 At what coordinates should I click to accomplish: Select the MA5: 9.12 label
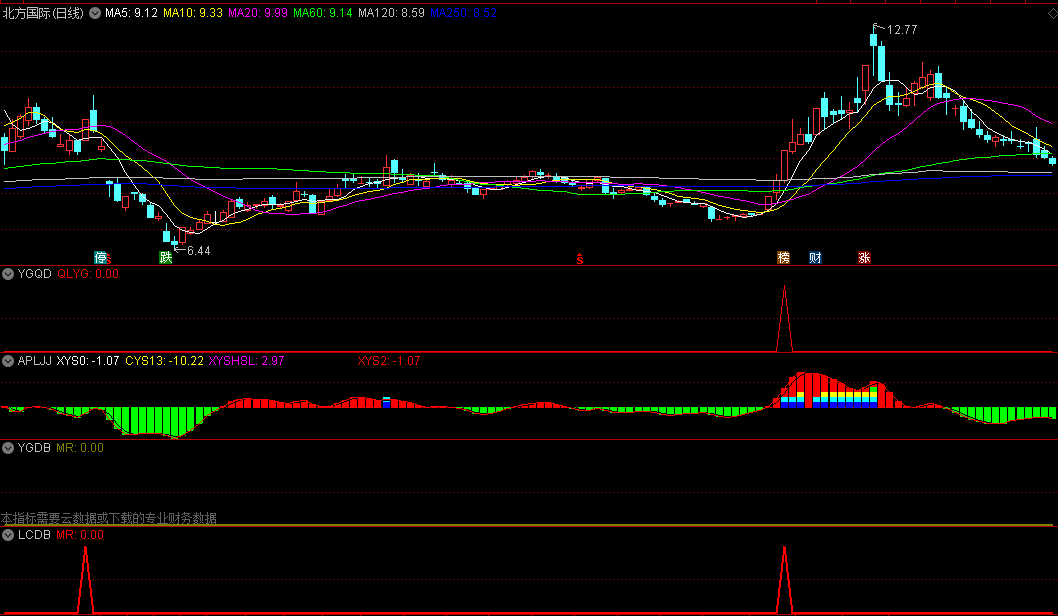click(x=131, y=13)
